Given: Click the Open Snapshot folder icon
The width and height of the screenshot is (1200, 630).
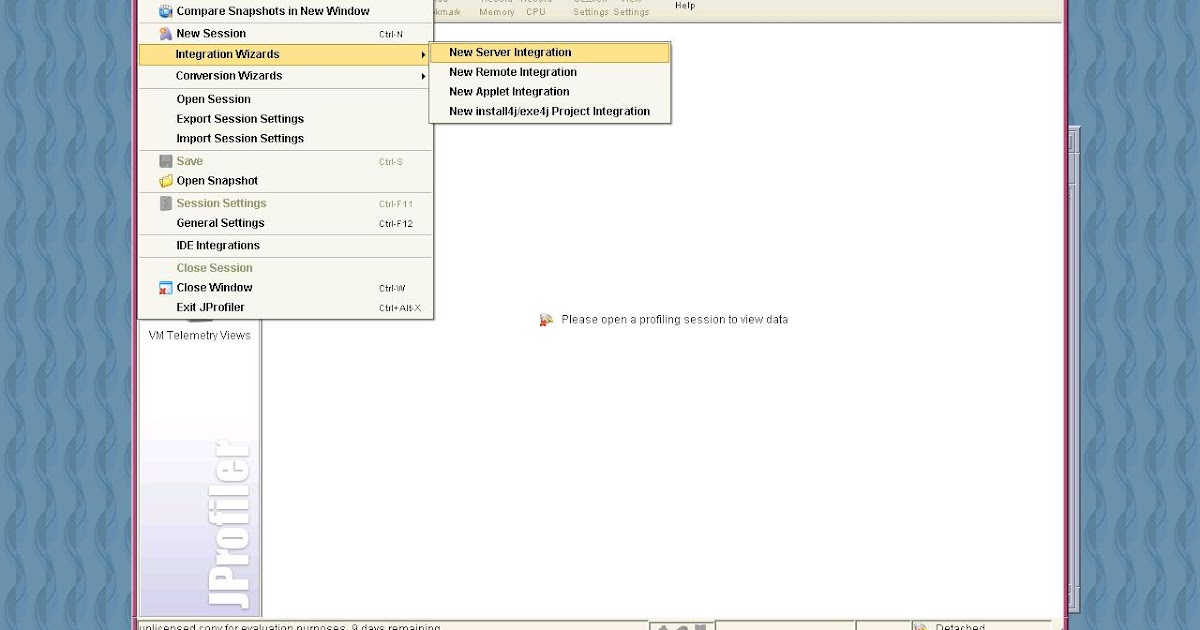Looking at the screenshot, I should pyautogui.click(x=165, y=181).
